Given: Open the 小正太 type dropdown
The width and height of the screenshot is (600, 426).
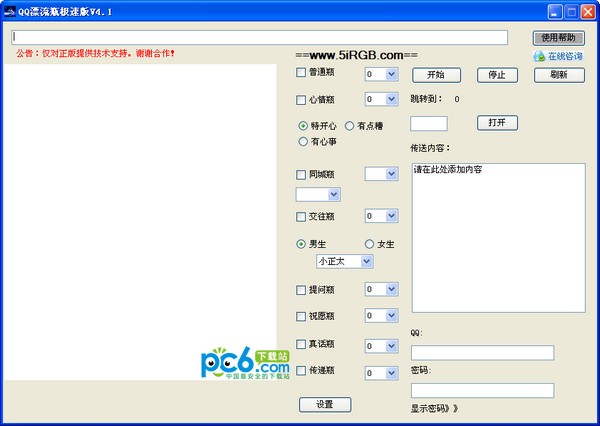Looking at the screenshot, I should 367,262.
